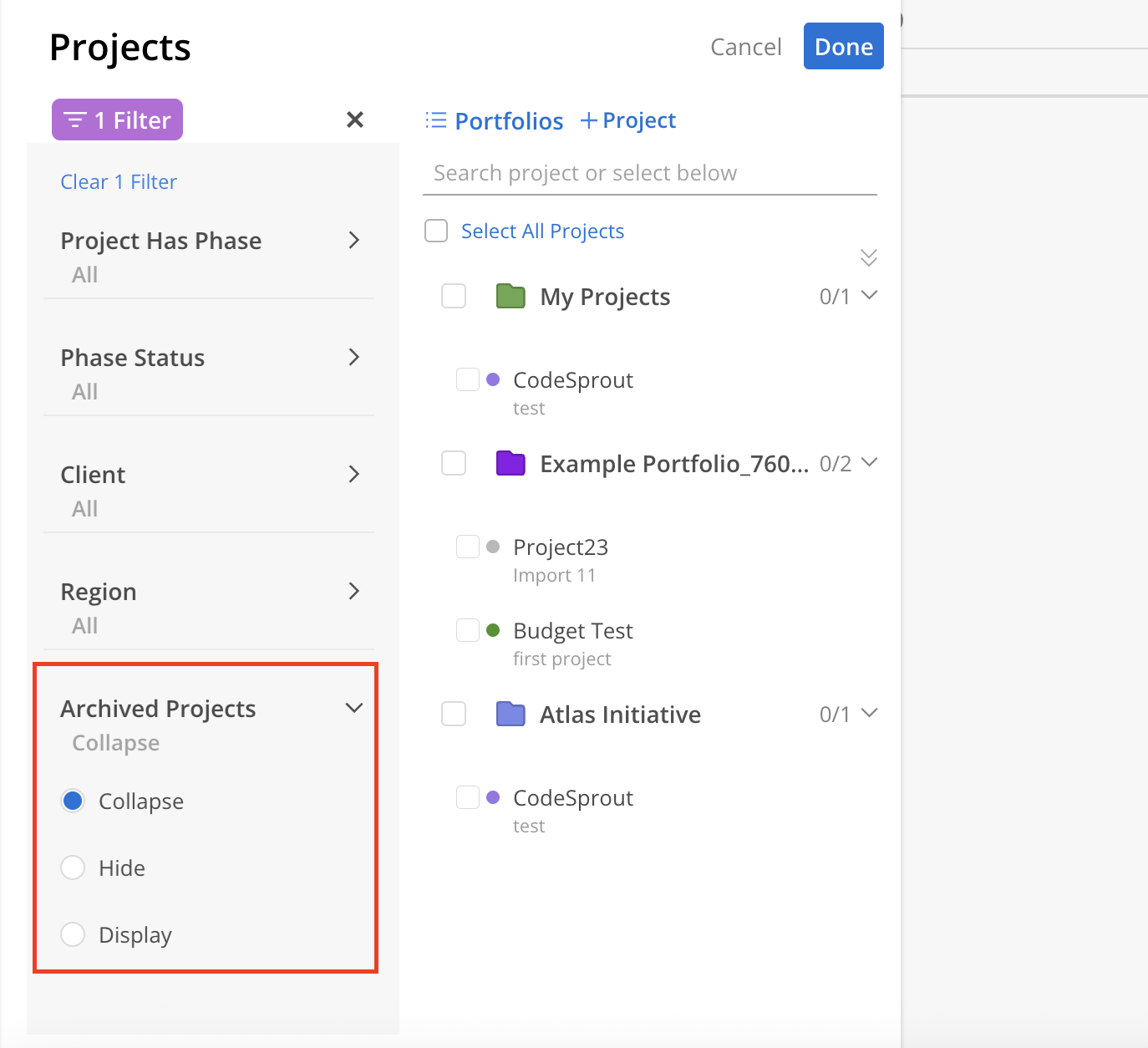
Task: Click the green status dot beside Budget Test
Action: tap(493, 630)
